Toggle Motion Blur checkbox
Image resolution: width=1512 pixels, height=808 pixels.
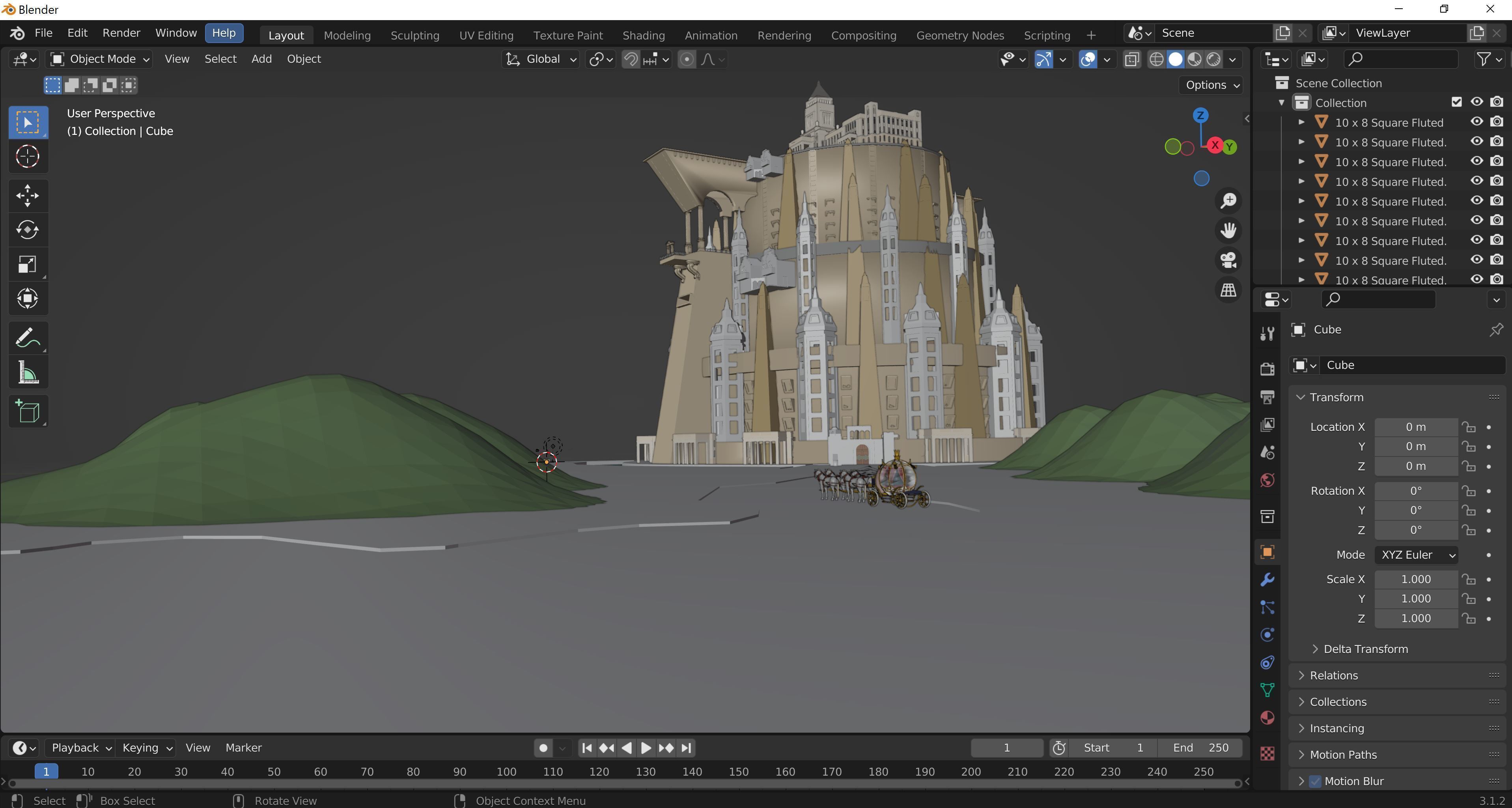pos(1315,782)
